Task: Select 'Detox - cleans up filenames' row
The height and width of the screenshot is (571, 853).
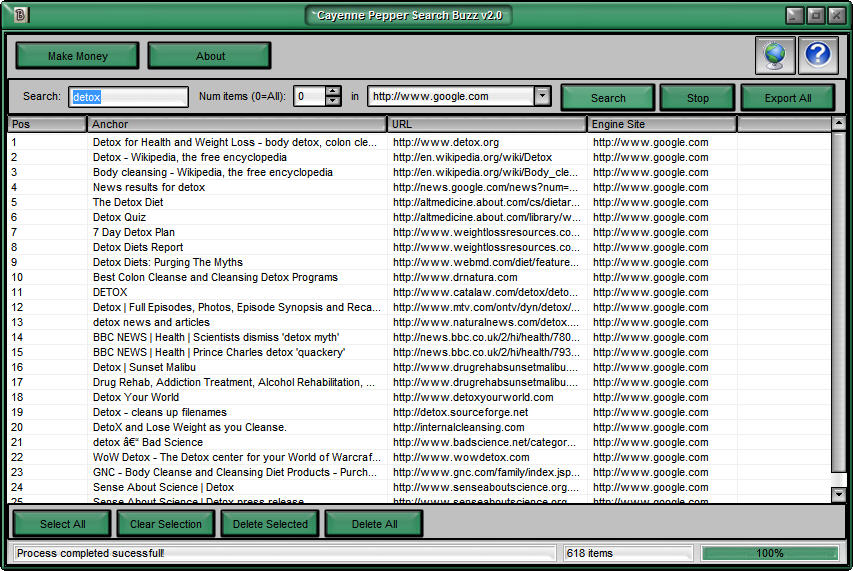Action: click(419, 412)
